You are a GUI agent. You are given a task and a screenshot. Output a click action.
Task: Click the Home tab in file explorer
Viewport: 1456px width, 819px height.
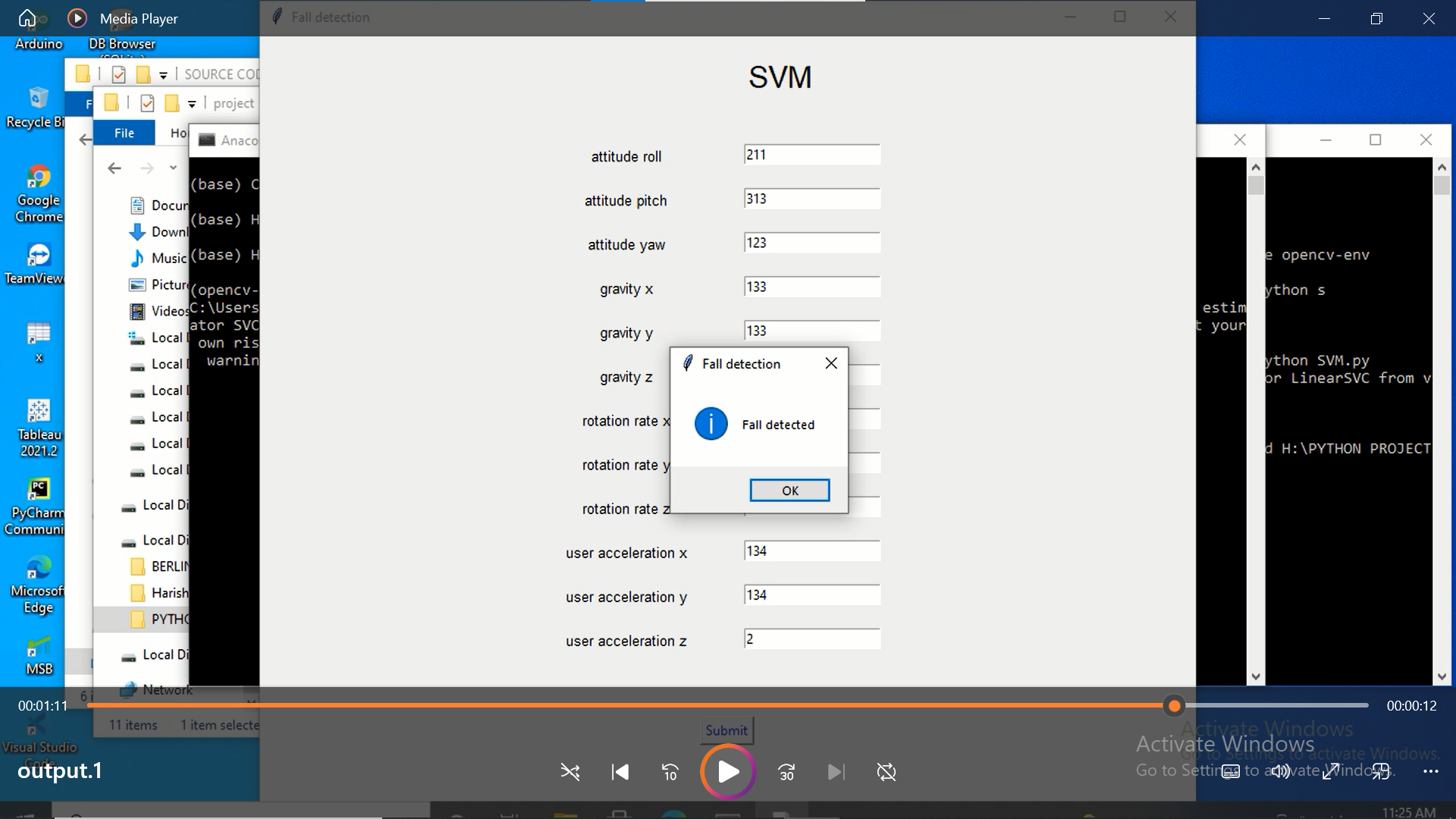176,132
